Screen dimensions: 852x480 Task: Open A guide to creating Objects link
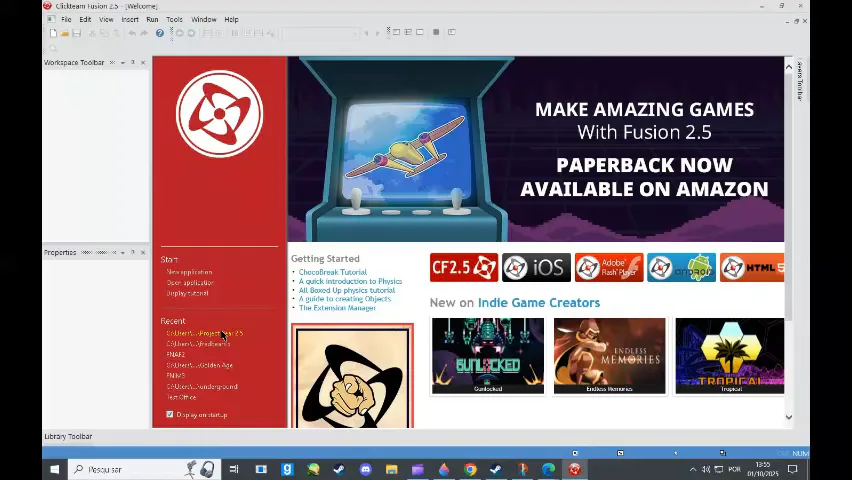click(x=344, y=299)
